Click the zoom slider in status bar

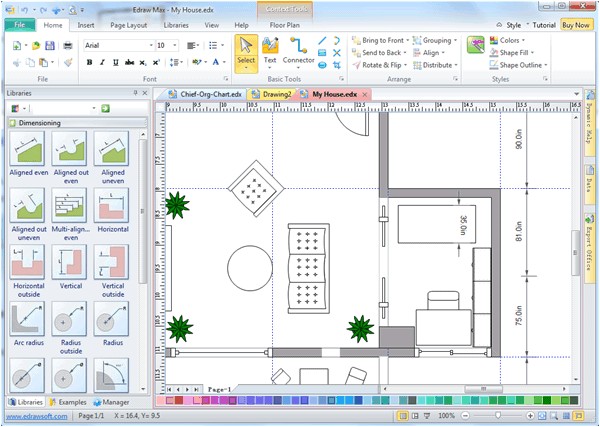(498, 415)
